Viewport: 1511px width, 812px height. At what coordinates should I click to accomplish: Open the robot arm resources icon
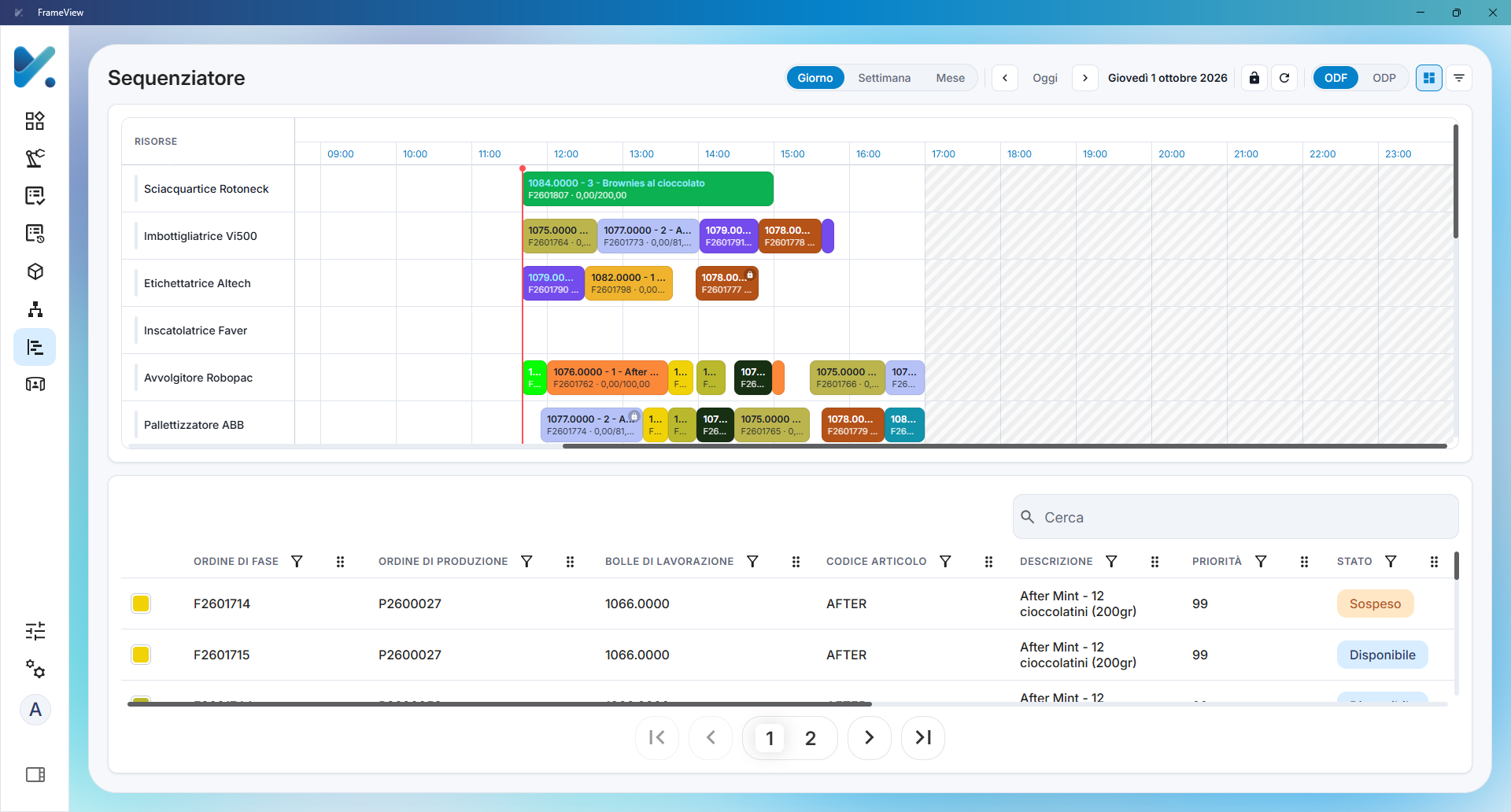point(35,158)
